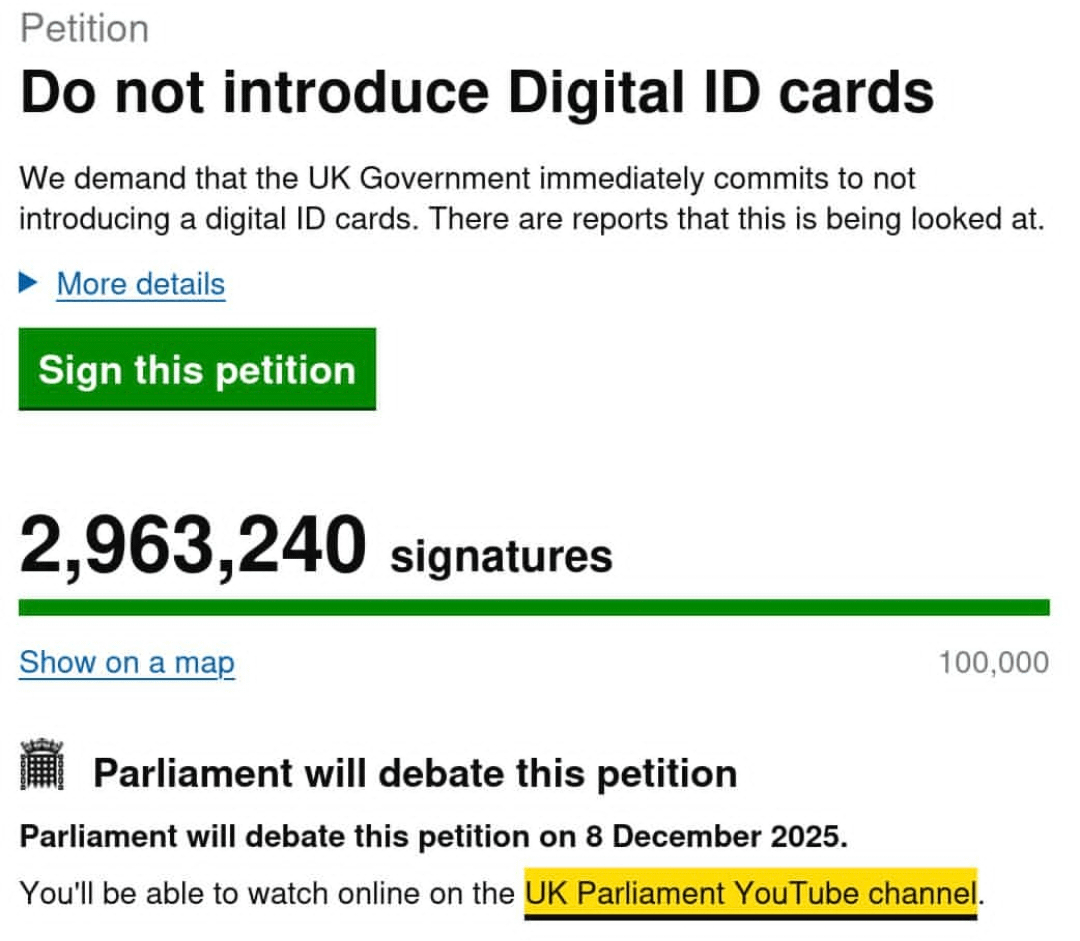
Task: Click the Parliament will debate this petition heading
Action: pyautogui.click(x=415, y=773)
